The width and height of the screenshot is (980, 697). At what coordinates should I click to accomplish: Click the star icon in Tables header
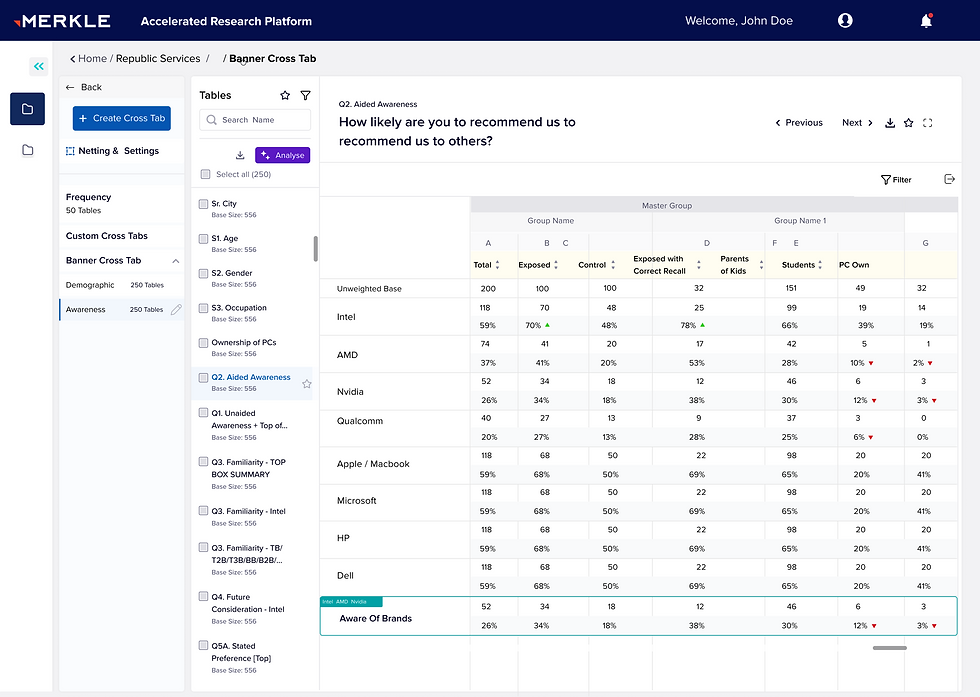pyautogui.click(x=285, y=96)
